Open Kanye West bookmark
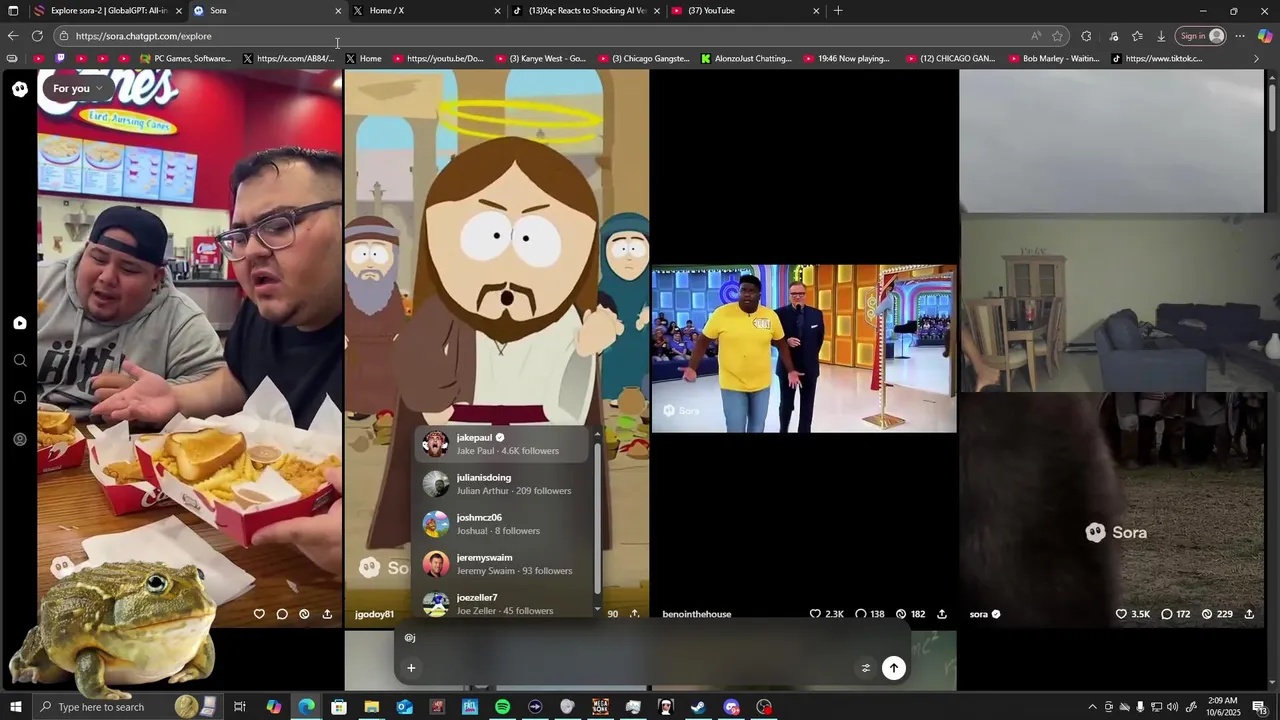Viewport: 1280px width, 720px height. pyautogui.click(x=541, y=58)
